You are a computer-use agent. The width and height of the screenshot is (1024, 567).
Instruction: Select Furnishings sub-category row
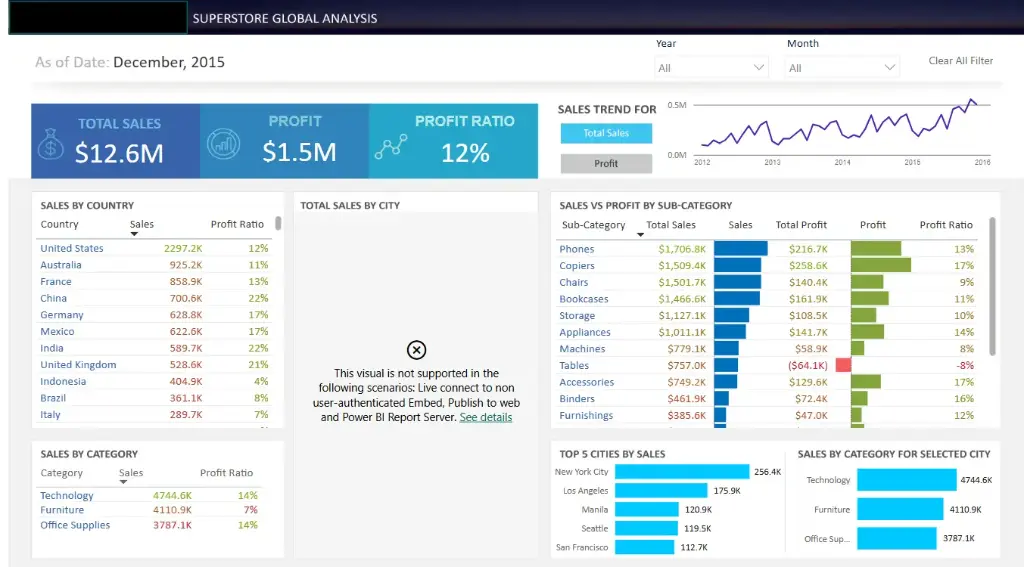click(x=767, y=415)
